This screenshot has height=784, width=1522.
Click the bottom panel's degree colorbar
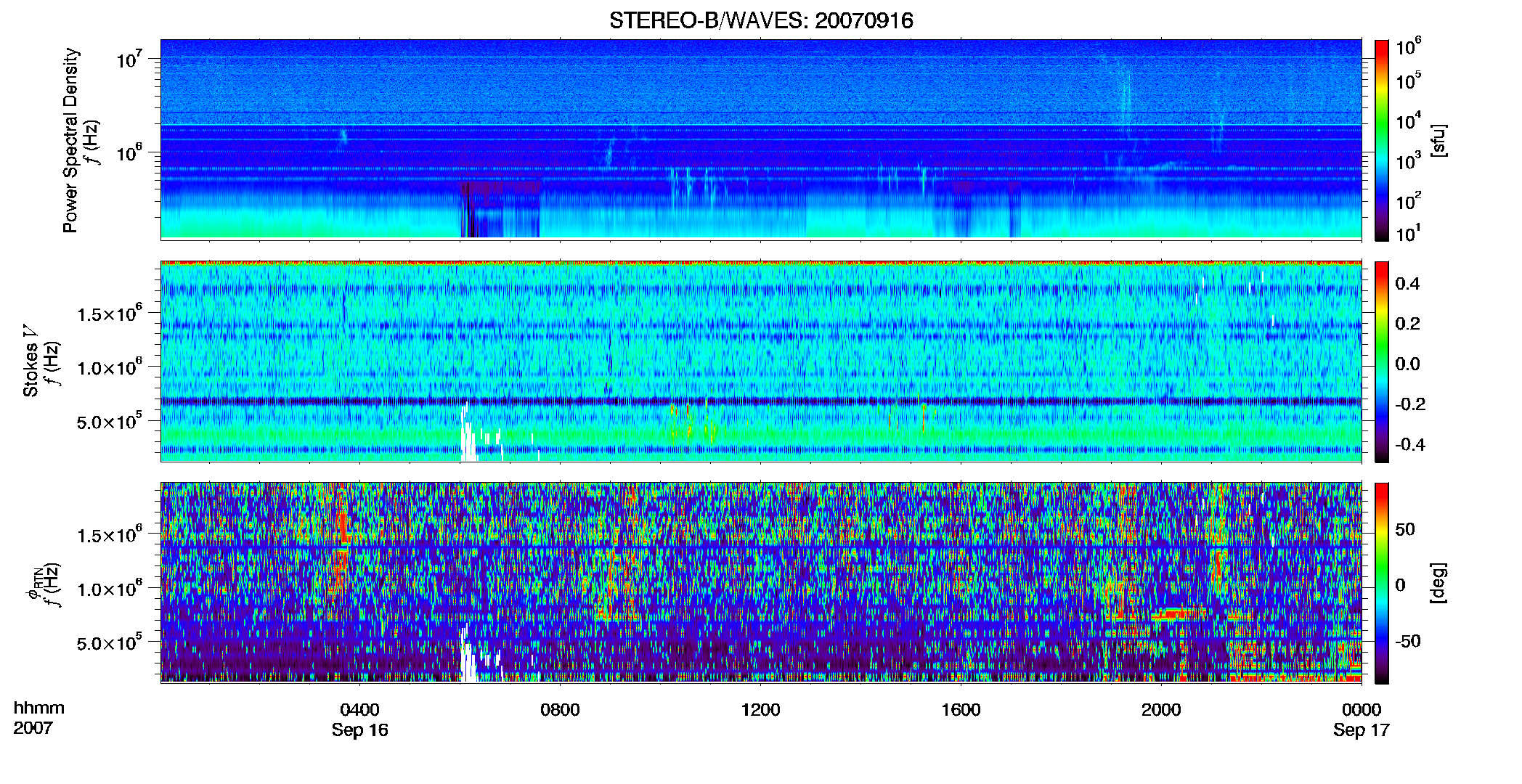1382,584
